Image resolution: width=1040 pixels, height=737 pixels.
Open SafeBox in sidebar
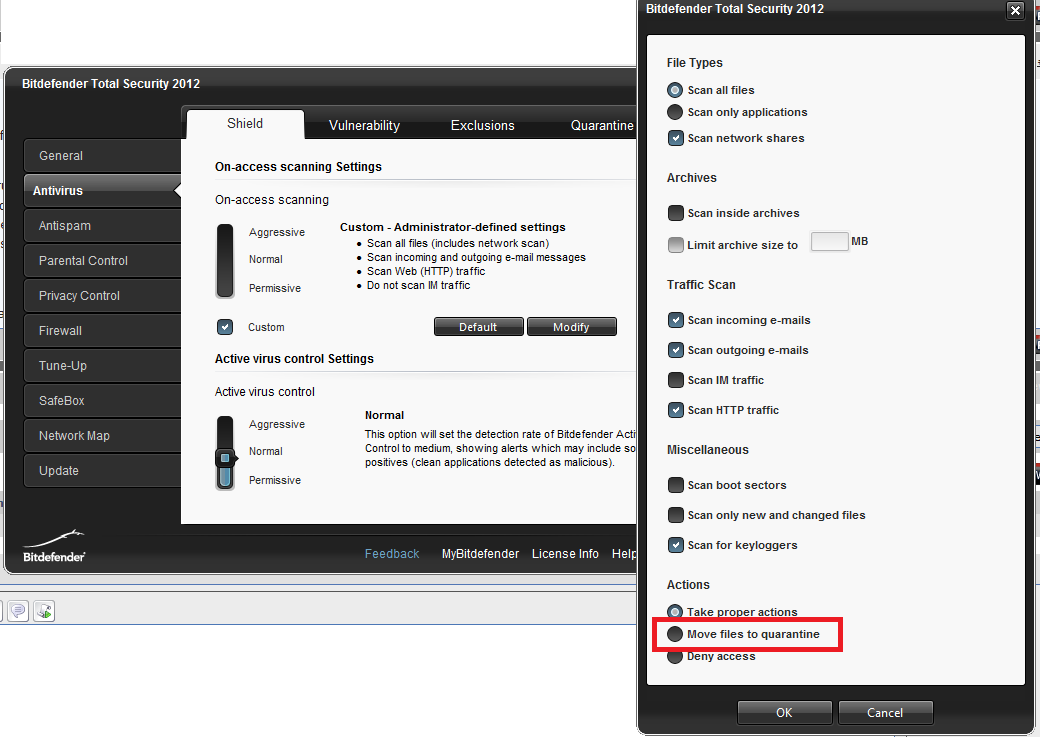(103, 401)
